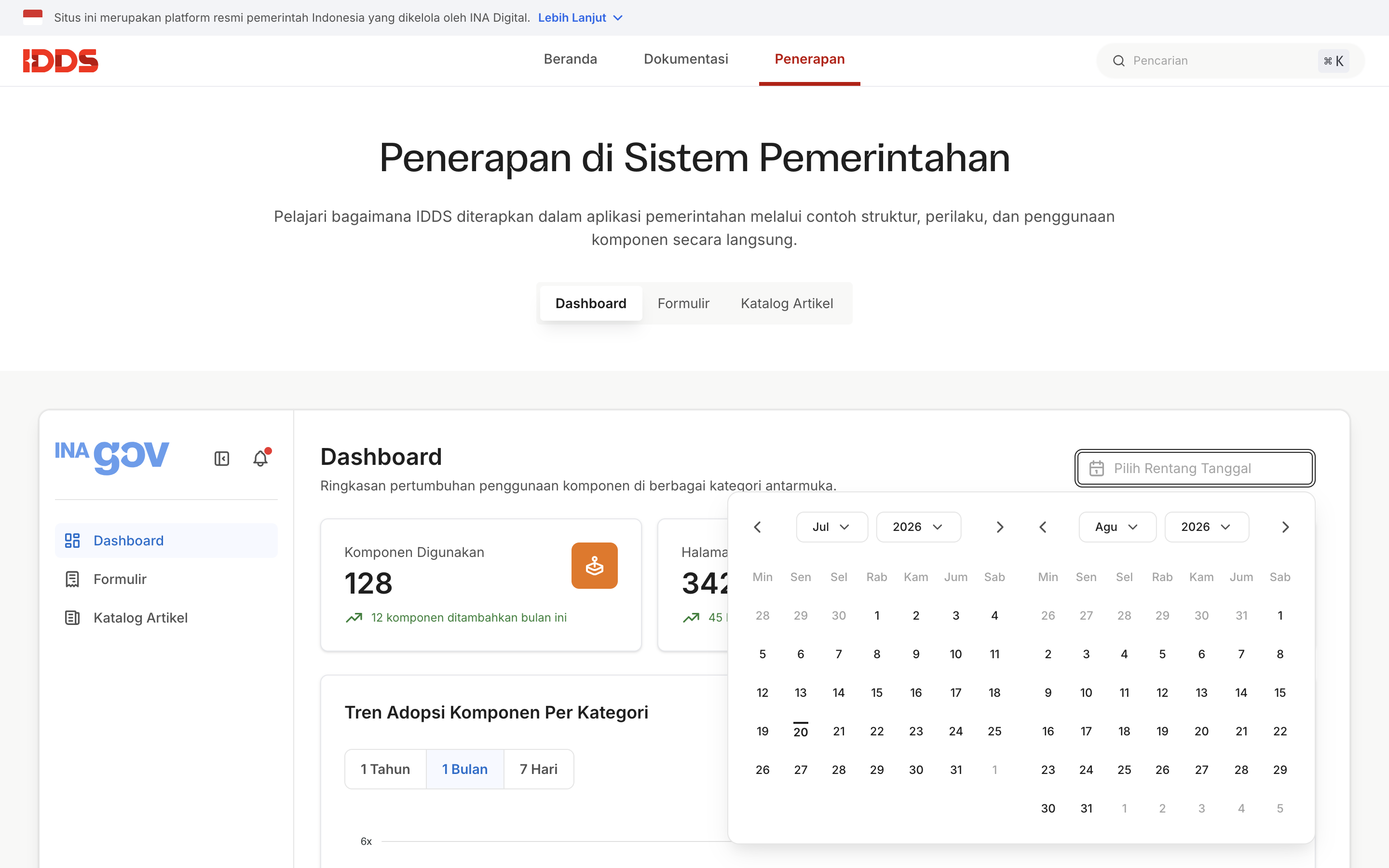Select August 15 in the calendar
Screen dimensions: 1389x868
(1280, 692)
